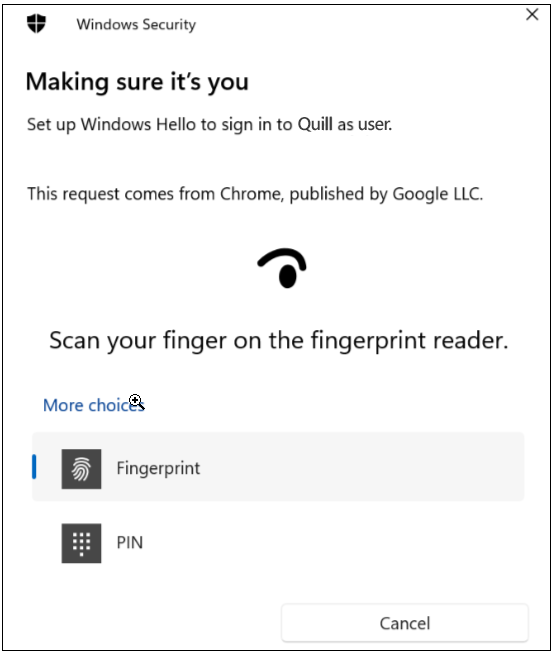Click the "Set up Windows Hello" description
This screenshot has height=654, width=553.
coord(209,125)
